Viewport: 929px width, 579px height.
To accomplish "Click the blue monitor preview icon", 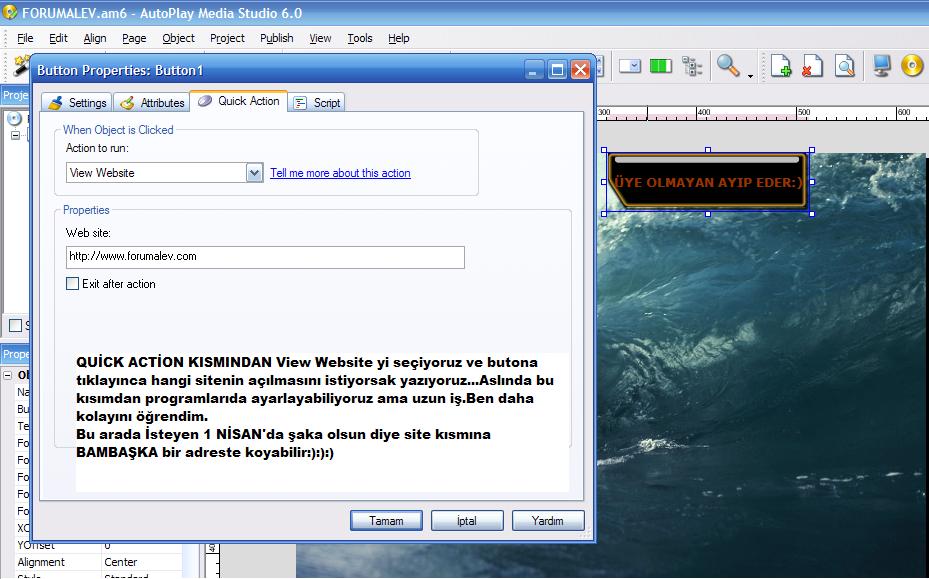I will [882, 66].
